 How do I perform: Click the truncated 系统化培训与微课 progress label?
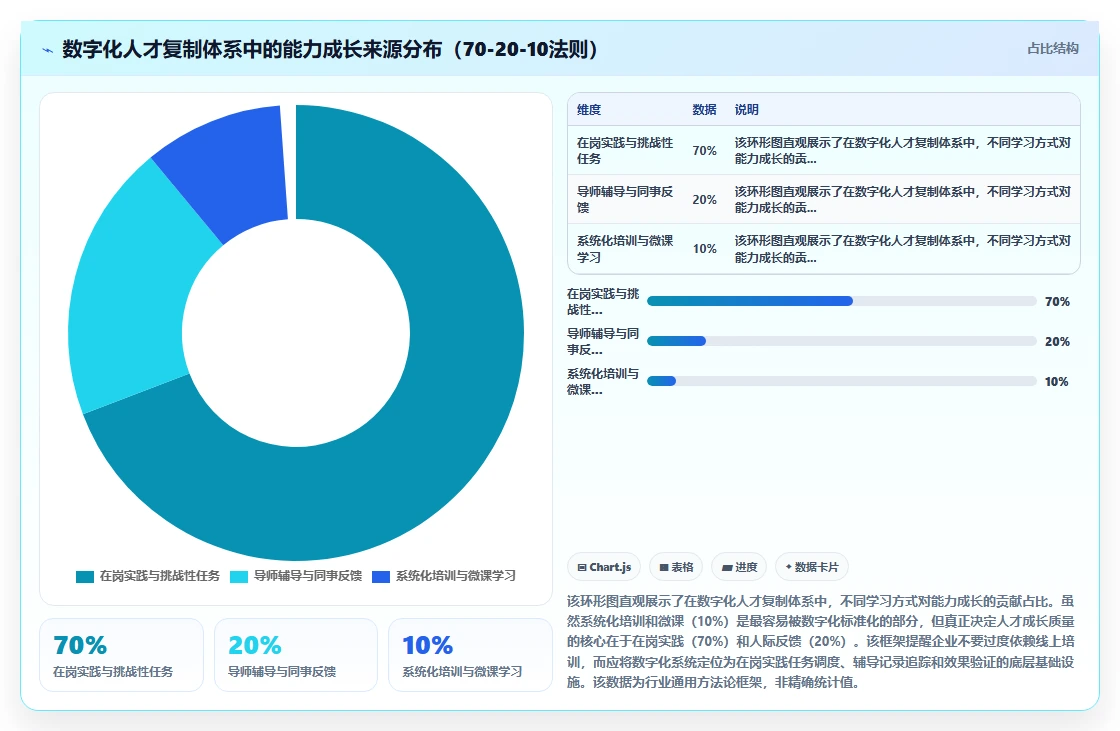coord(603,382)
